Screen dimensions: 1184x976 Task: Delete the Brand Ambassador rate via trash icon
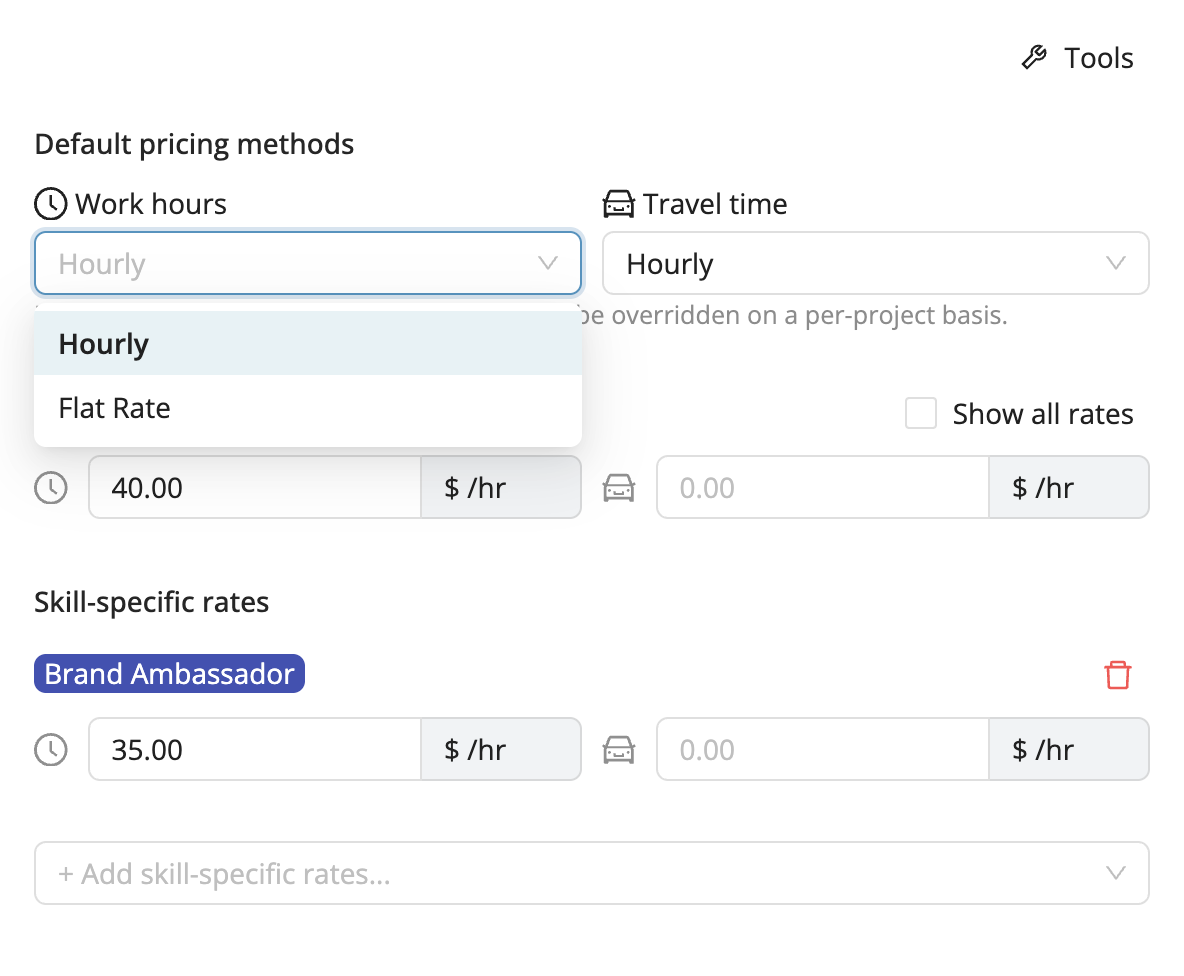point(1117,674)
